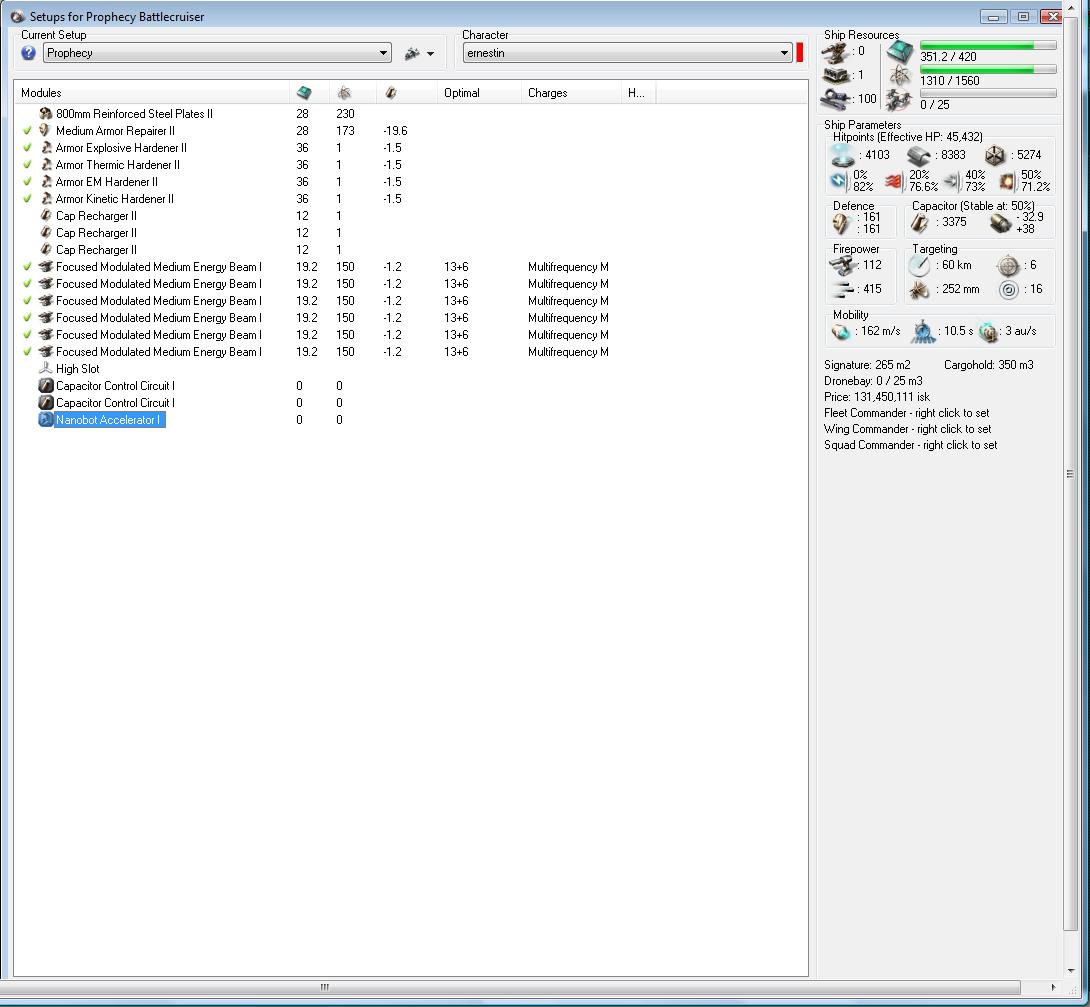Viewport: 1090px width, 1007px height.
Task: Toggle Medium Armor Repairer II active checkmark
Action: 27,131
